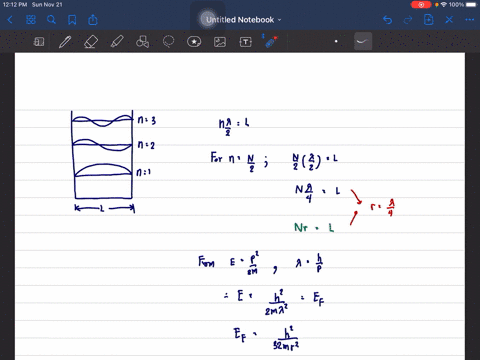
Task: Choose the trail line pointer style
Action: (363, 42)
